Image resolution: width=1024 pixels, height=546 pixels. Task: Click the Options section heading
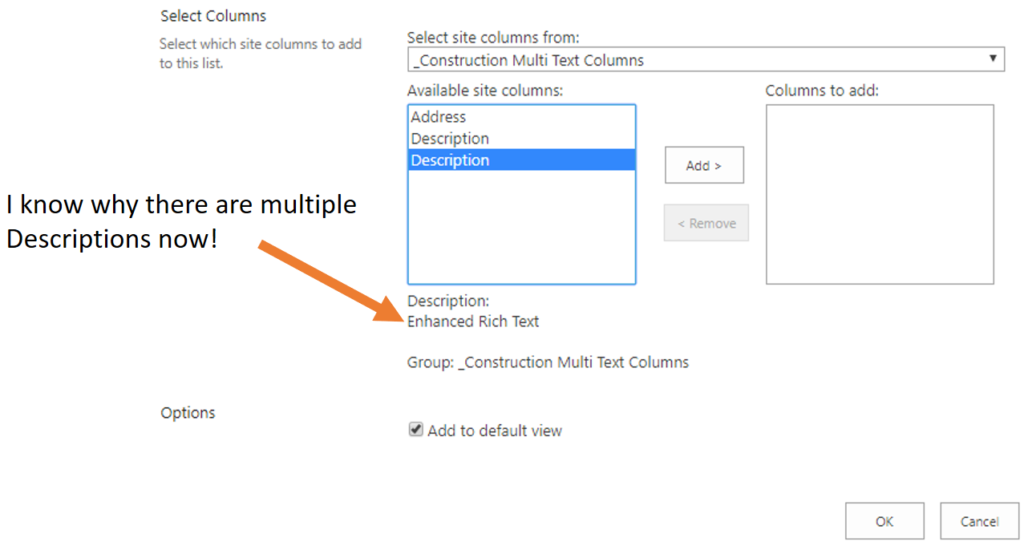pyautogui.click(x=187, y=413)
